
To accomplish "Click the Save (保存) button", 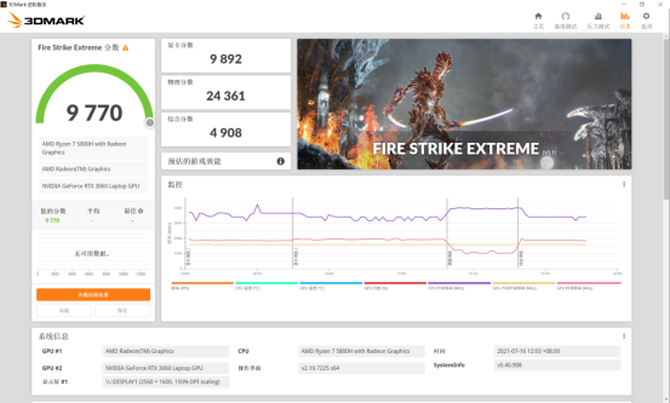I will (122, 310).
